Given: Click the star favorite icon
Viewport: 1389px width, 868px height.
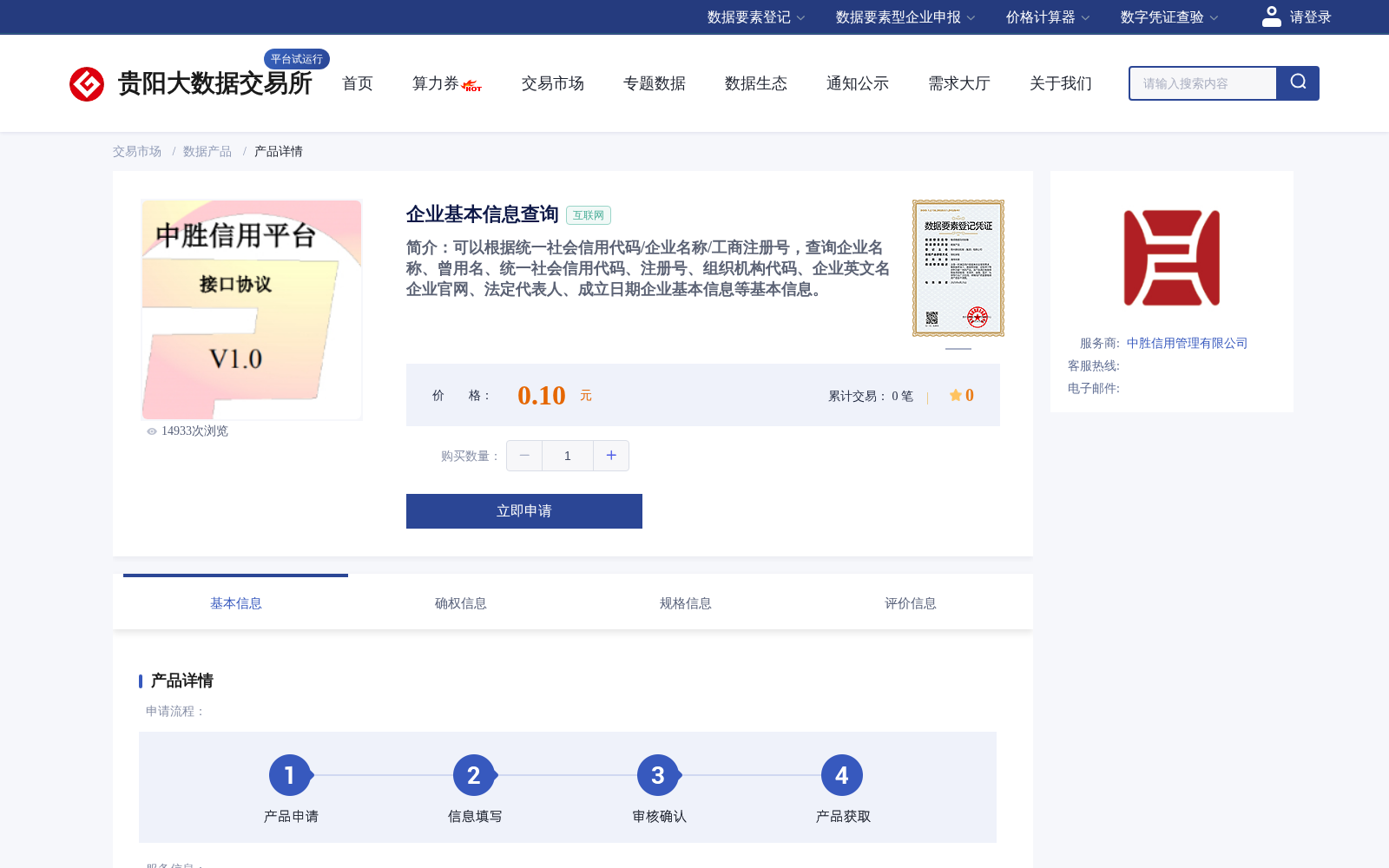Looking at the screenshot, I should click(x=955, y=395).
